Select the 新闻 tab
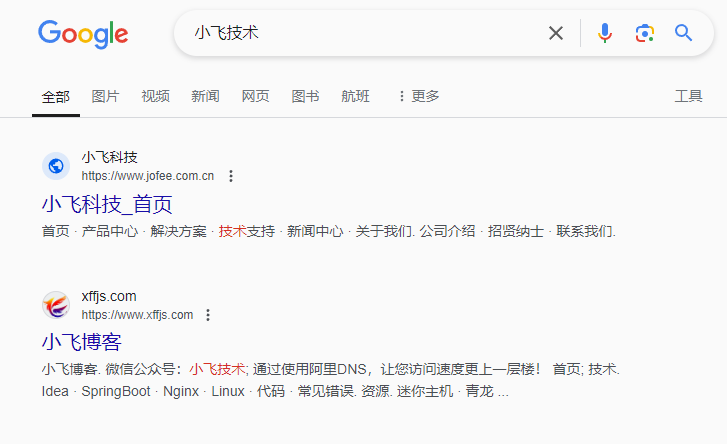Image resolution: width=727 pixels, height=444 pixels. (x=205, y=96)
